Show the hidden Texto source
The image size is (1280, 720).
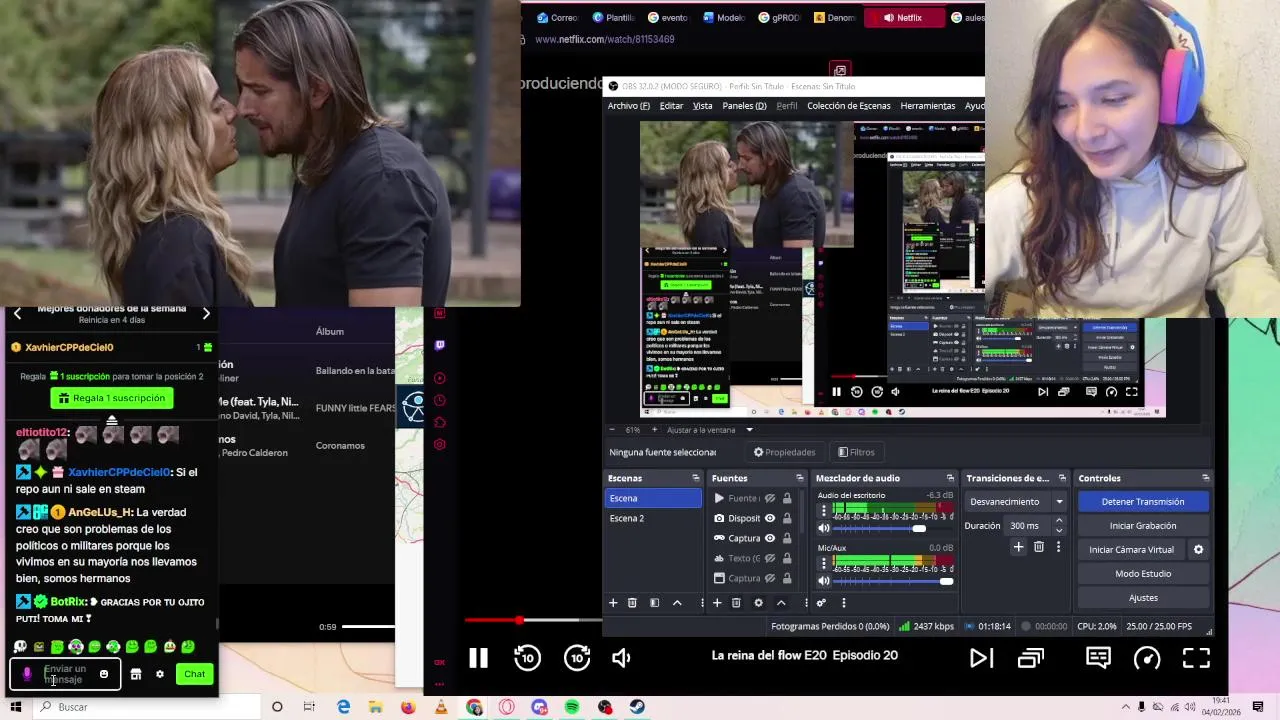click(x=770, y=558)
